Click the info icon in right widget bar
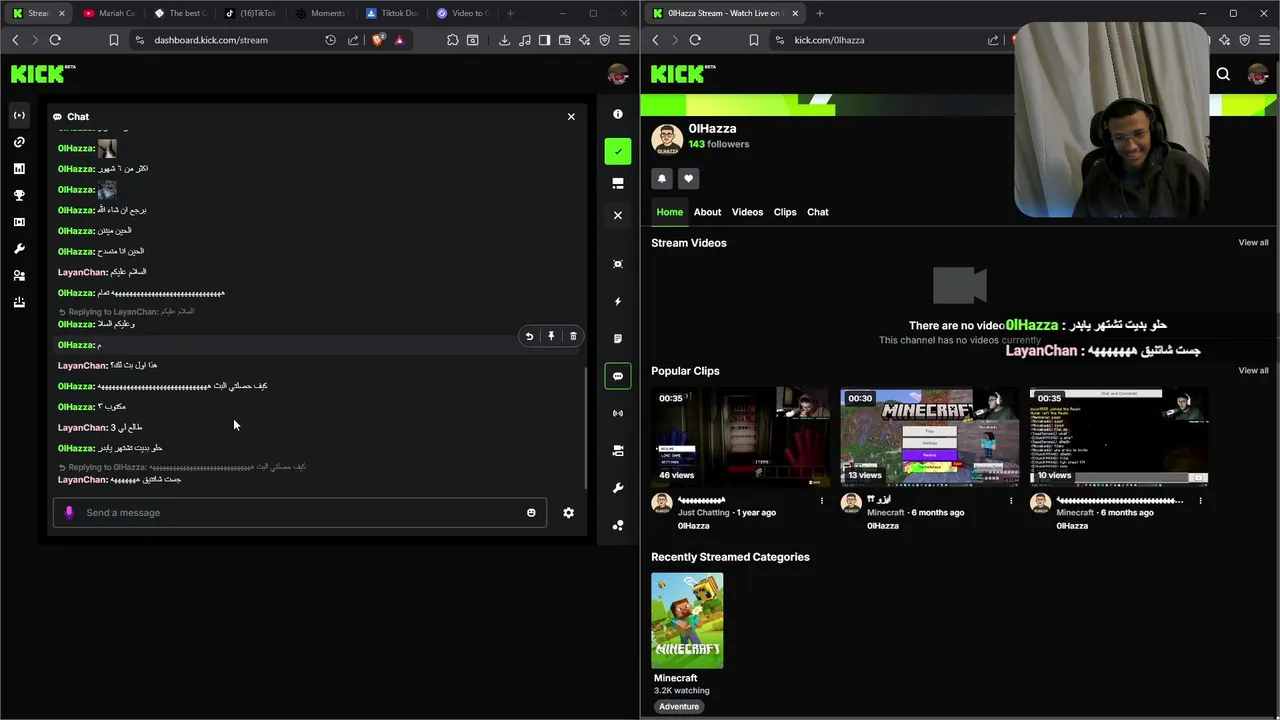 (618, 114)
